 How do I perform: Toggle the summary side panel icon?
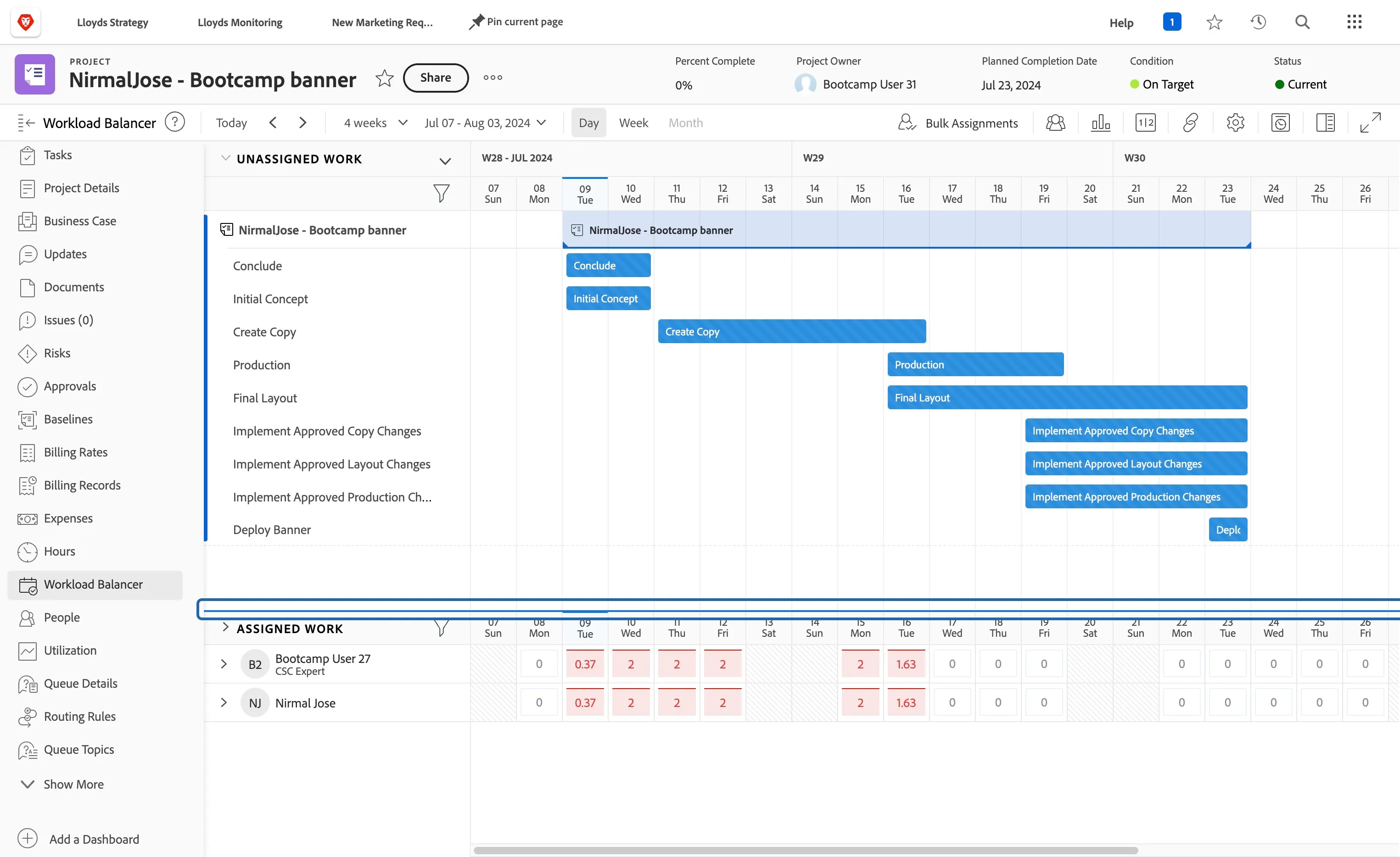(1325, 122)
